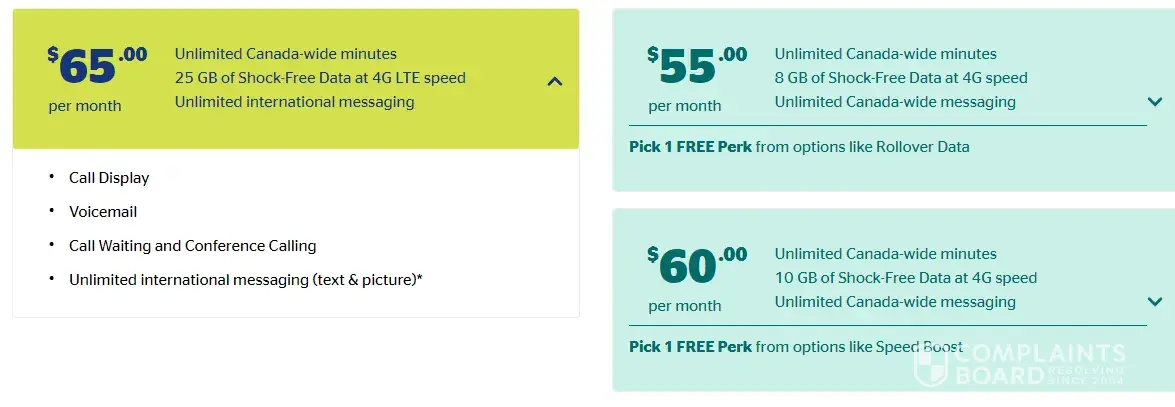Screen dimensions: 1175x407
Task: Expand the $60 plan details chevron
Action: (x=1155, y=302)
